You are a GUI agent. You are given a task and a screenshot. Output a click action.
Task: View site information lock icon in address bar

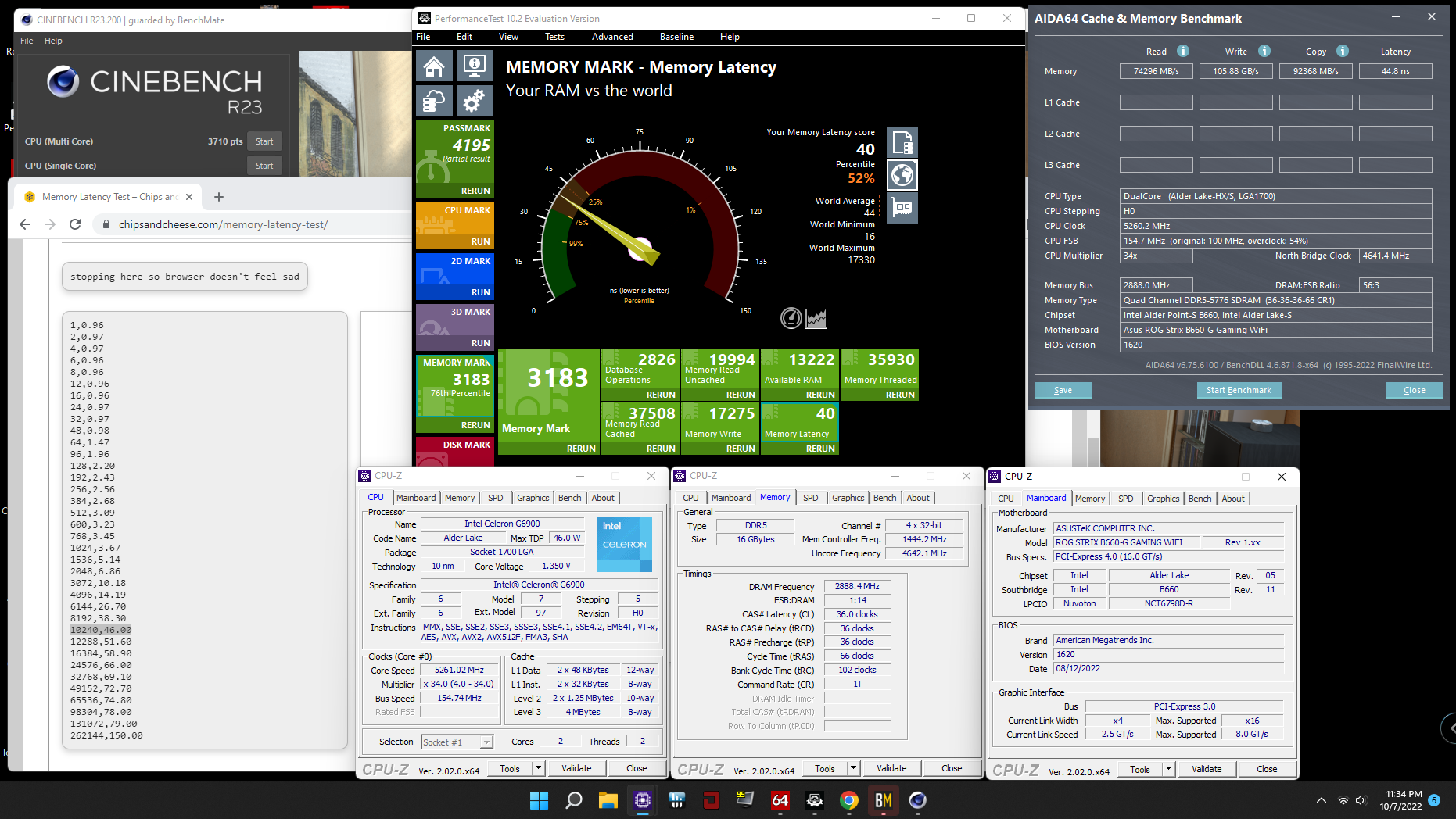point(106,224)
